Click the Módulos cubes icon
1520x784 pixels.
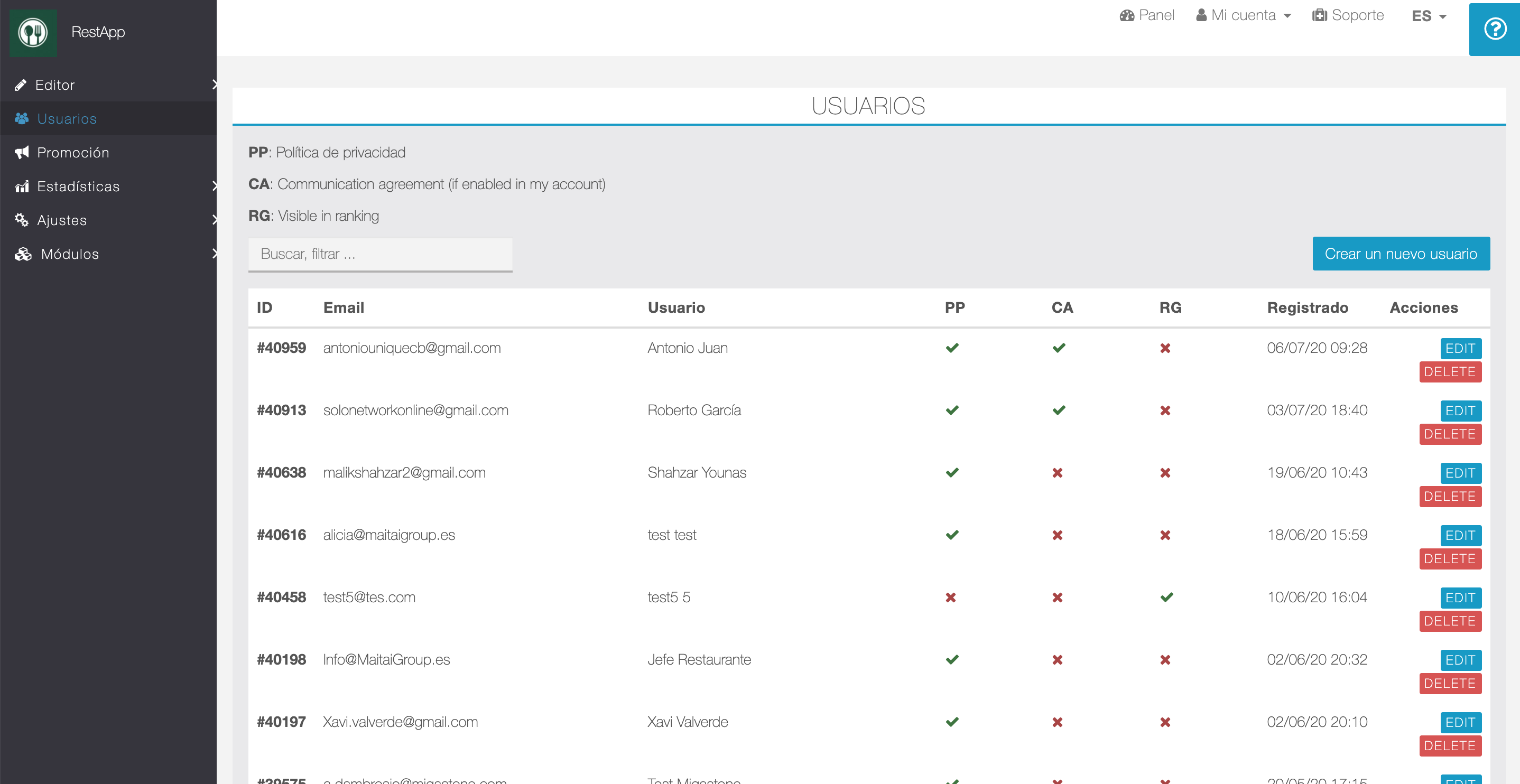point(23,254)
